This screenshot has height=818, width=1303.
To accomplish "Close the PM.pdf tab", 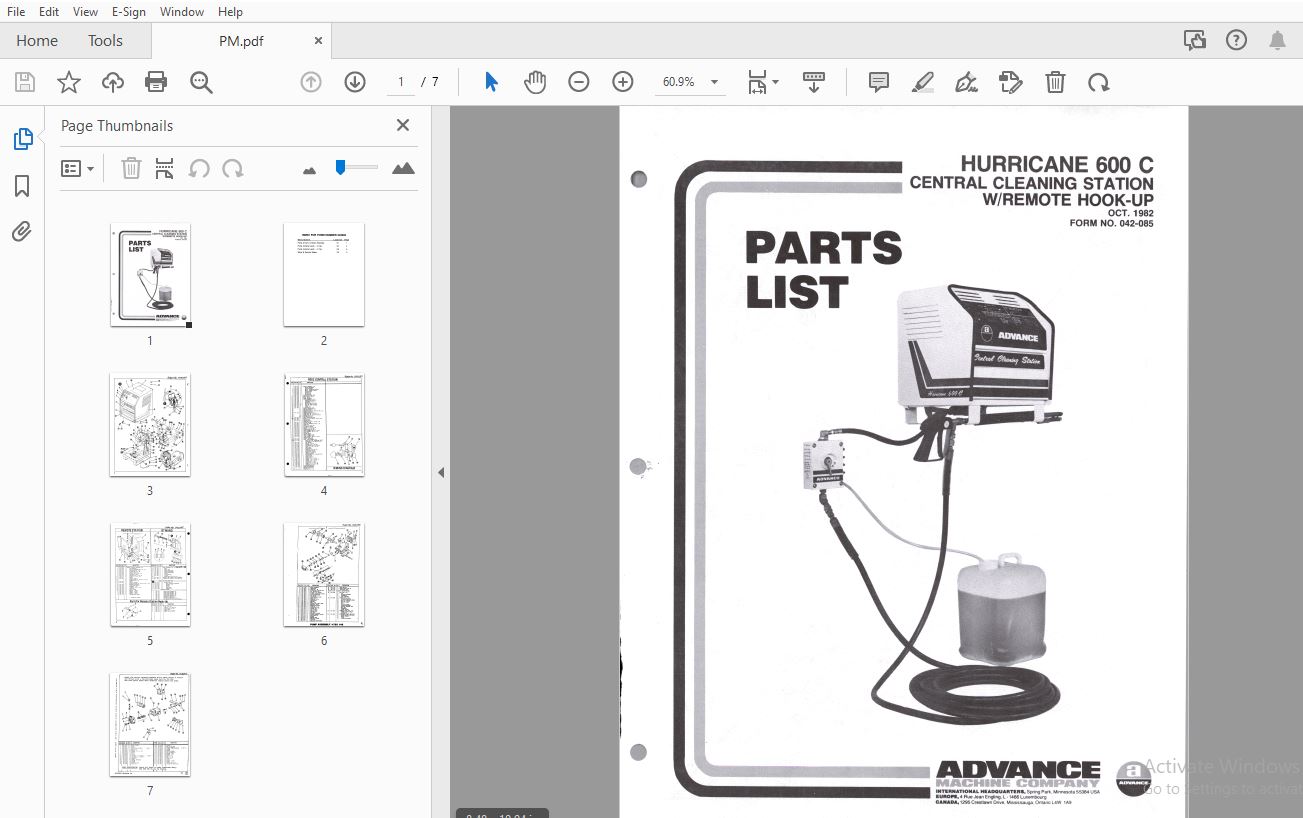I will click(319, 41).
